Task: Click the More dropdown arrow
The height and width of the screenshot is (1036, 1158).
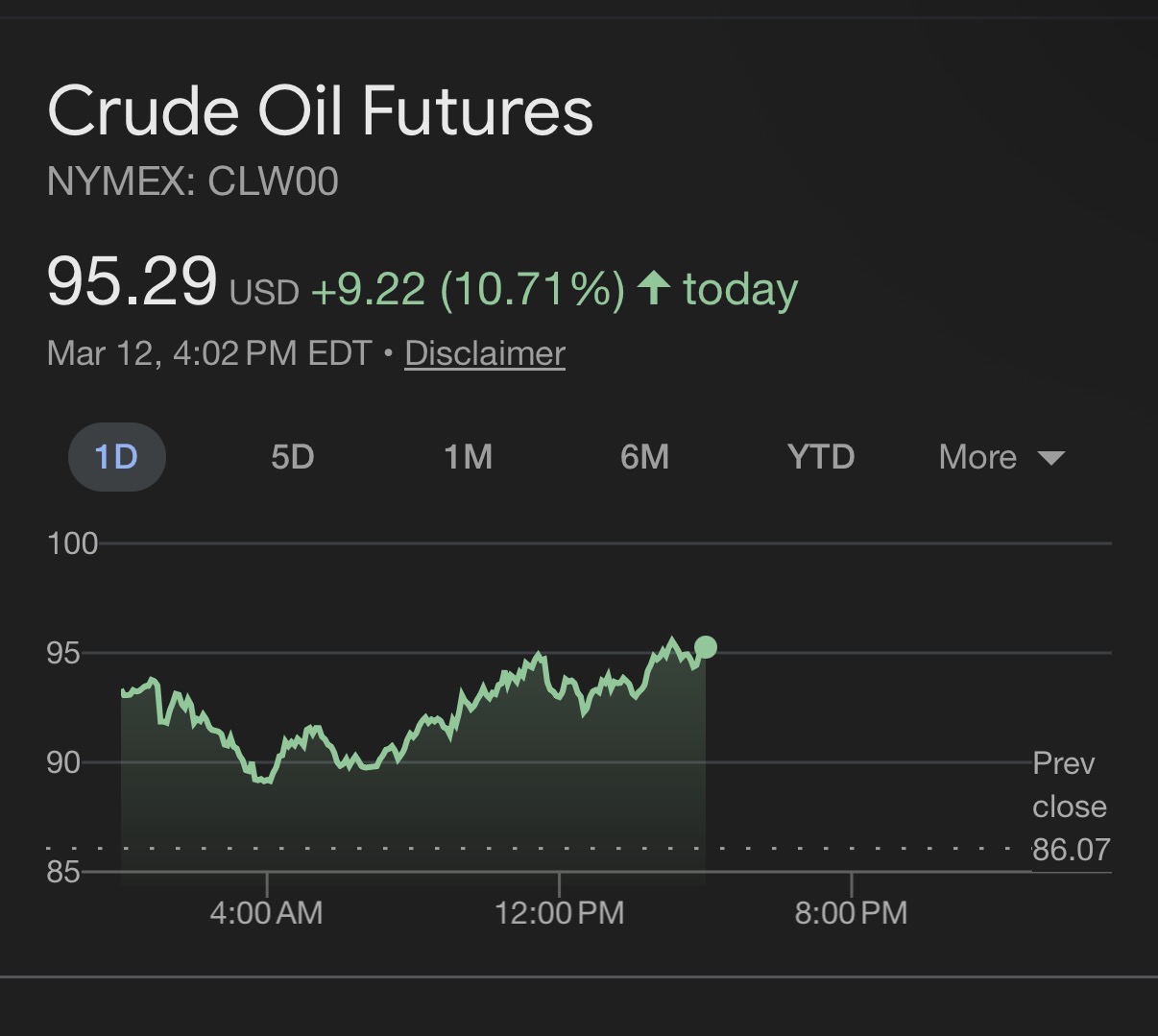Action: (x=1051, y=458)
